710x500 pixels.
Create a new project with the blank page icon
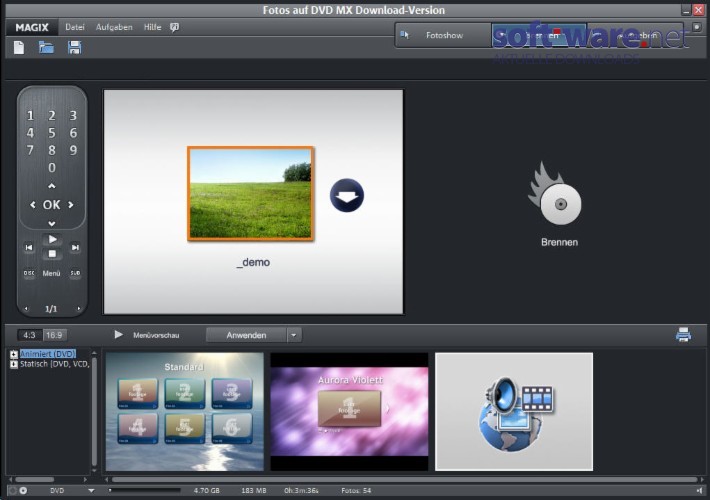19,48
